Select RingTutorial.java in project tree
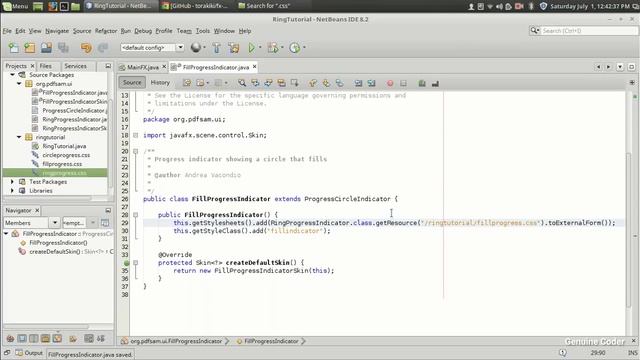The height and width of the screenshot is (360, 640). click(64, 146)
